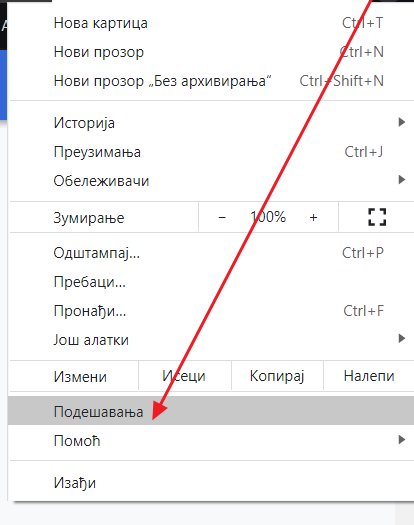Click the fullscreen icon in the zoom row
Screen dimensions: 414x525
[x=377, y=217]
